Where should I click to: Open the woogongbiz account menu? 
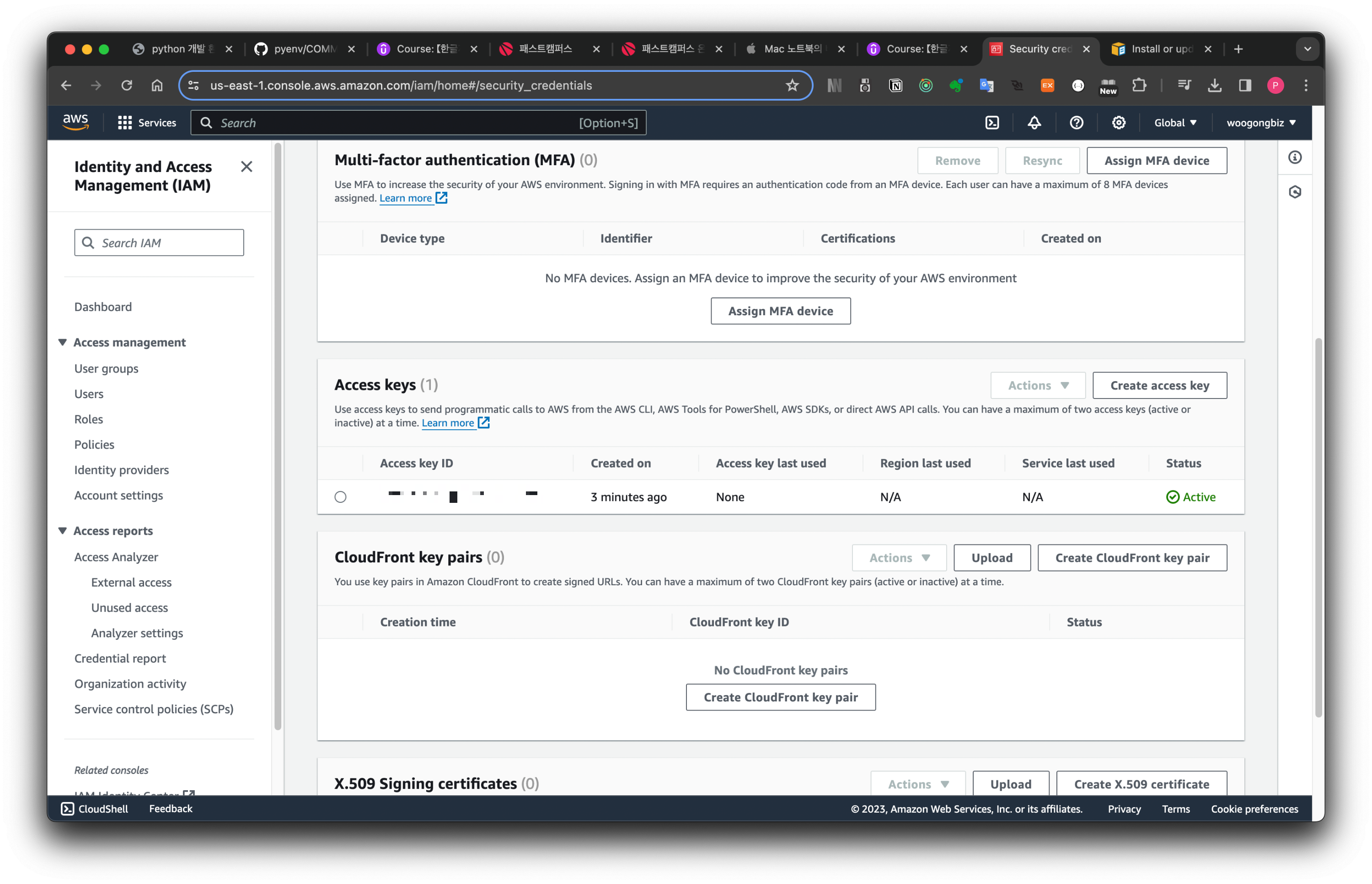[1261, 122]
